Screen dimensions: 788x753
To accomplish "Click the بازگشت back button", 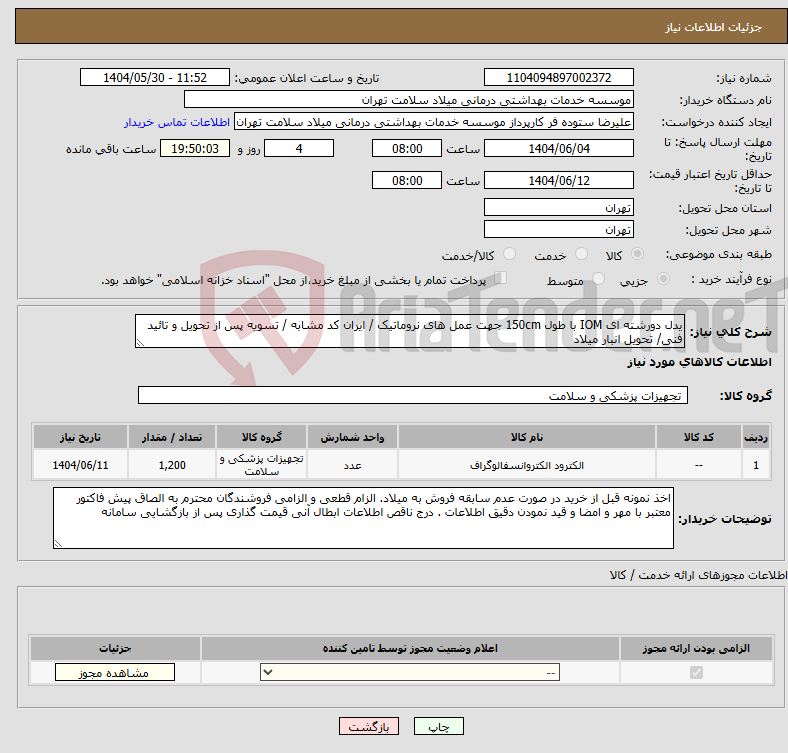I will (370, 727).
